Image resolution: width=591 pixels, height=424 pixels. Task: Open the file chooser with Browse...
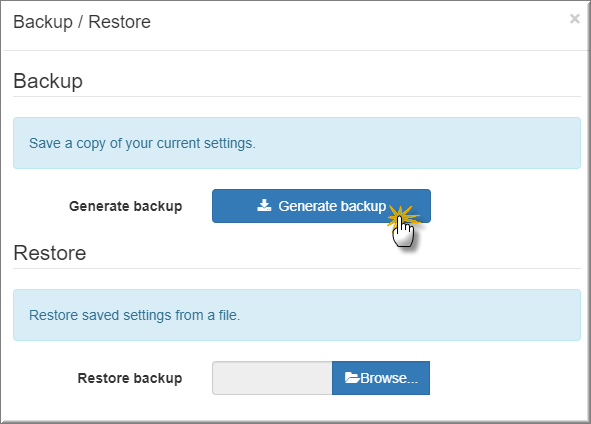tap(381, 378)
